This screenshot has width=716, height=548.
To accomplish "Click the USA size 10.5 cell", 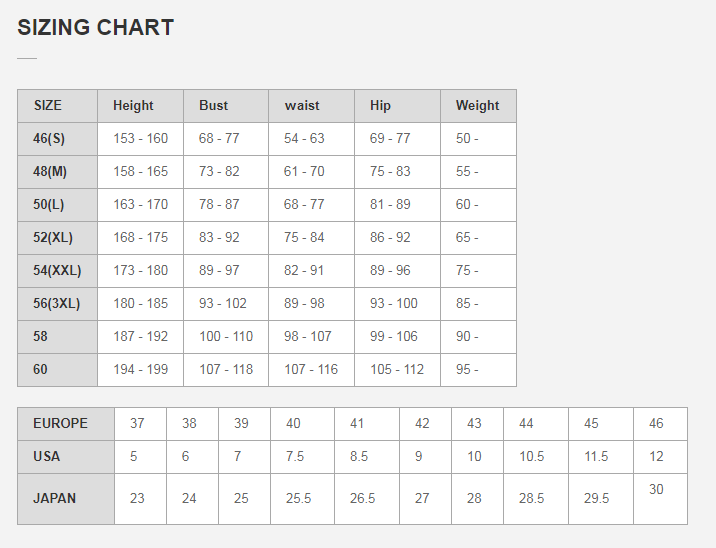I will coord(531,456).
